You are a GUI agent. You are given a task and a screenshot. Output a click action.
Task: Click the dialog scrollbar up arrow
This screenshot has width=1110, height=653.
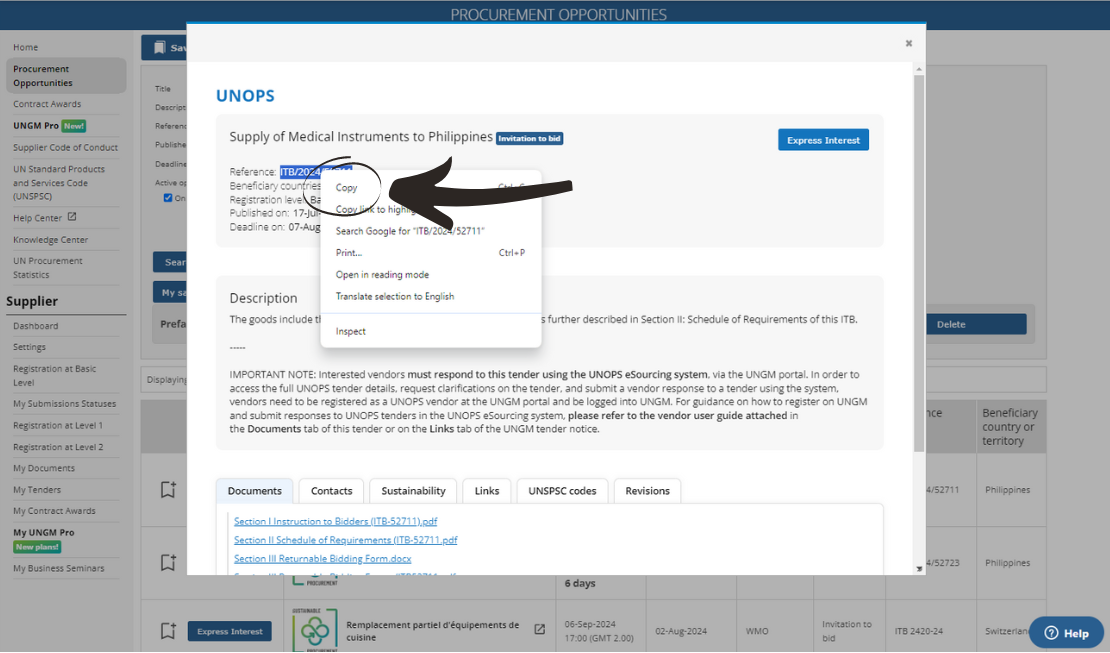coord(919,69)
